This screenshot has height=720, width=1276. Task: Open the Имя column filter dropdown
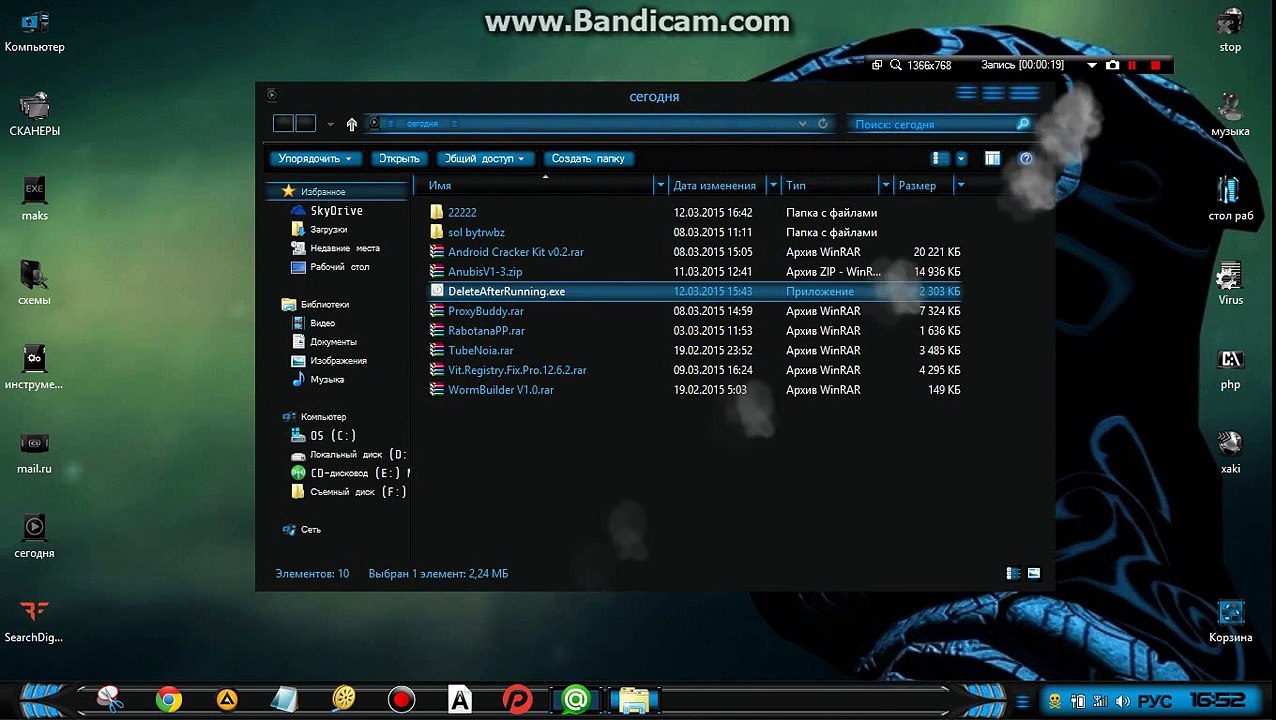point(660,185)
